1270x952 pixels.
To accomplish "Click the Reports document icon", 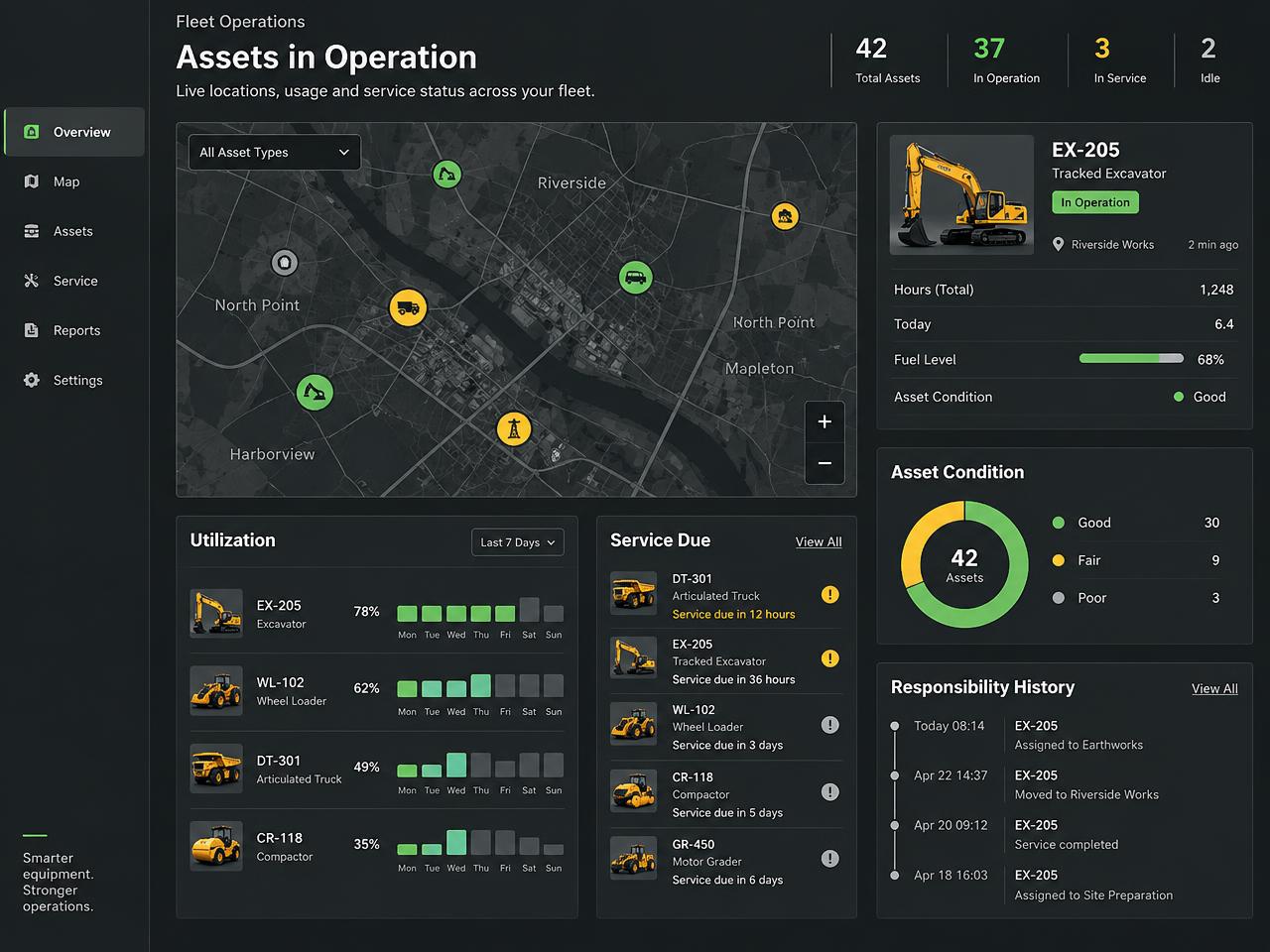I will [32, 330].
